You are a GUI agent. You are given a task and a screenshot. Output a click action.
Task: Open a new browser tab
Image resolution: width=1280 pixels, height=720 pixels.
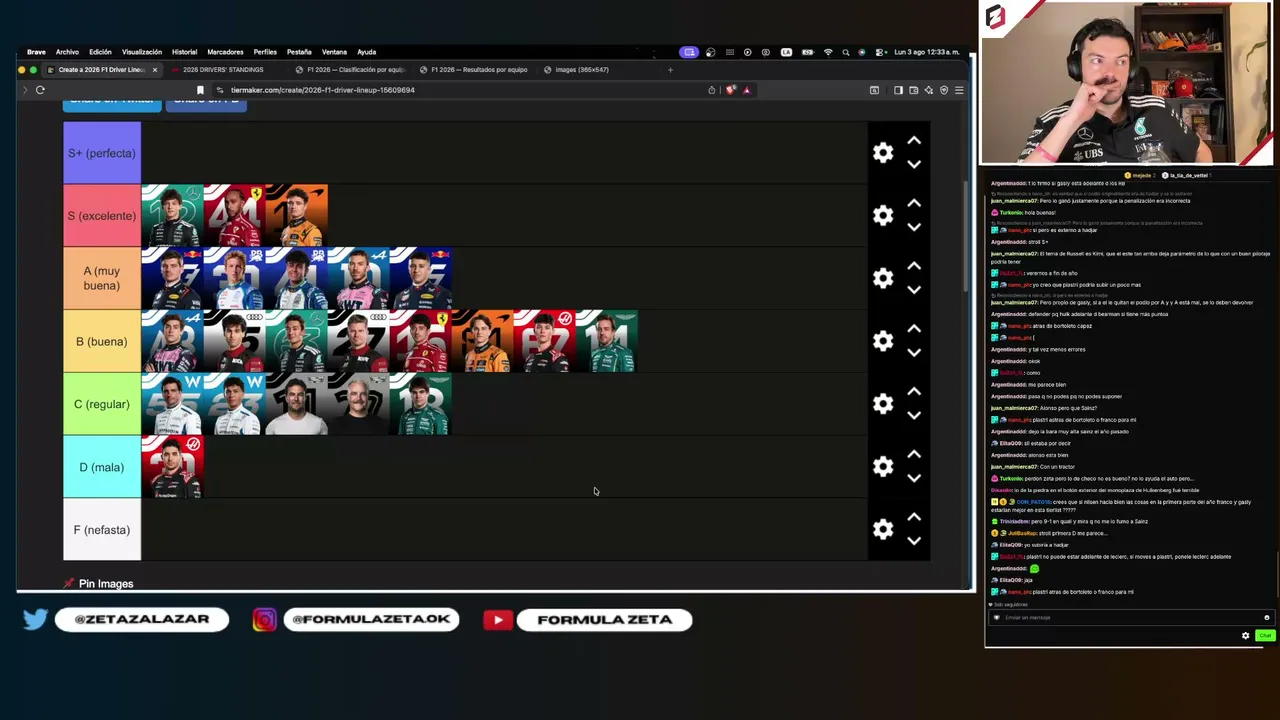click(x=670, y=70)
